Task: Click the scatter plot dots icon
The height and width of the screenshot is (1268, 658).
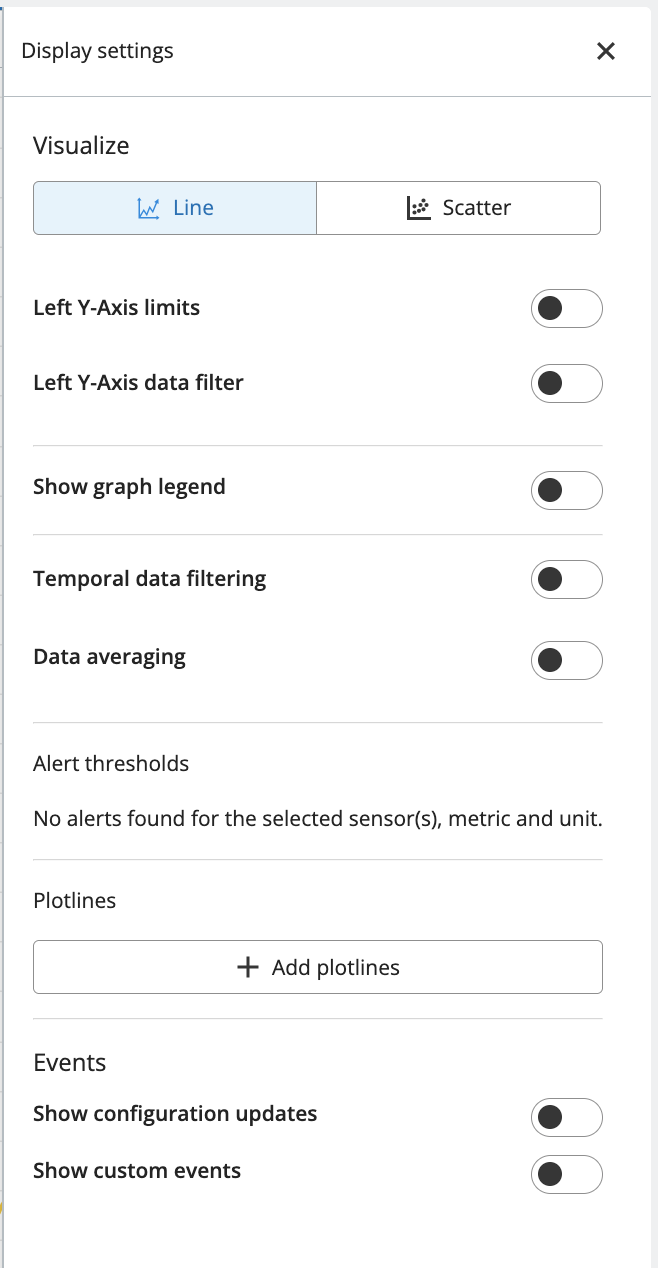Action: pos(418,208)
